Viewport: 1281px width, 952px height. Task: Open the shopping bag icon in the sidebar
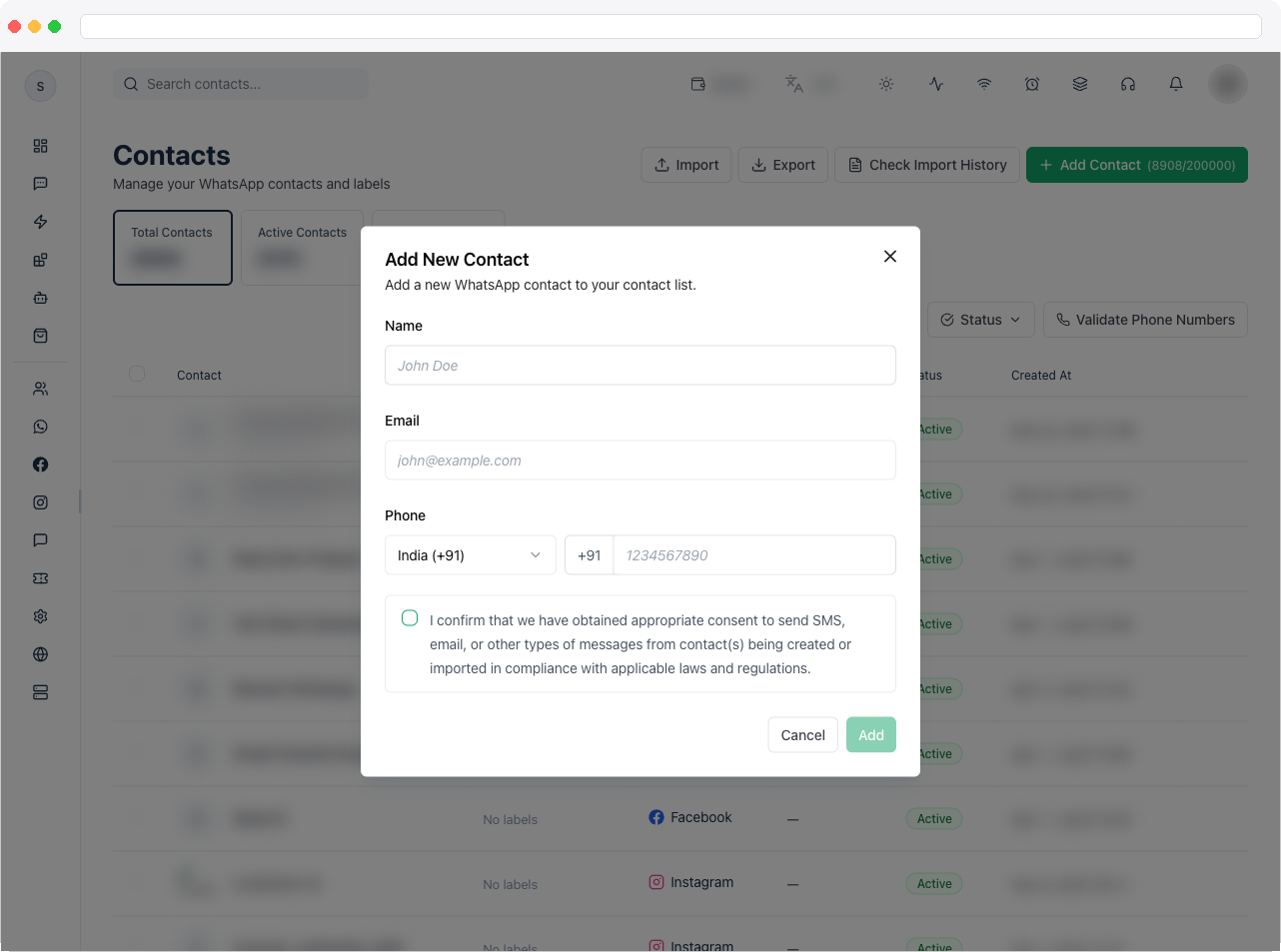(40, 336)
